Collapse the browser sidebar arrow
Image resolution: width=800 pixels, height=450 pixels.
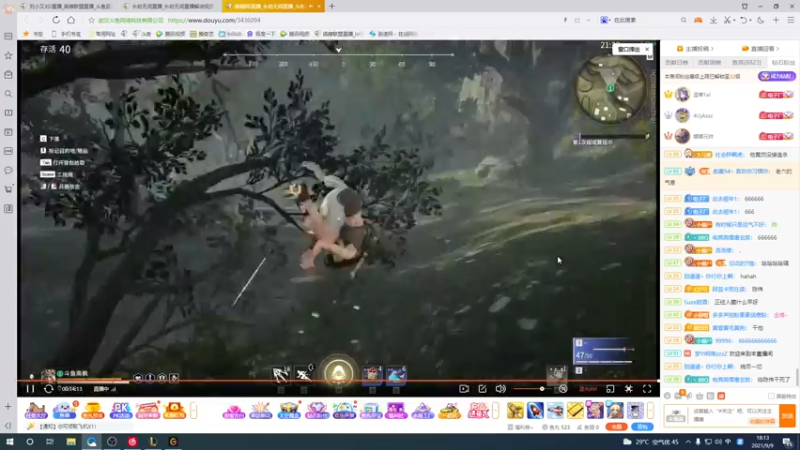[x=8, y=426]
